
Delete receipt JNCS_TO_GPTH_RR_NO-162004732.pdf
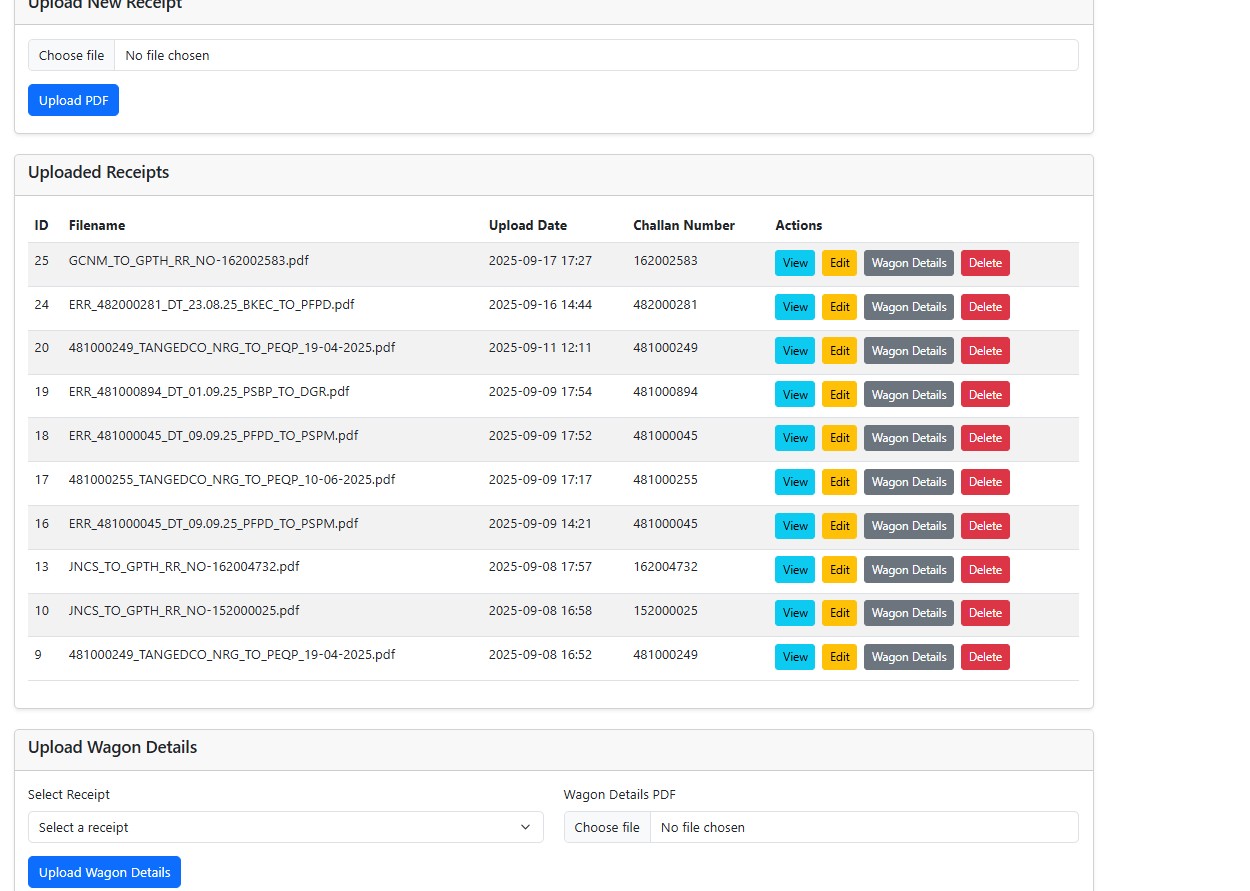pyautogui.click(x=984, y=570)
